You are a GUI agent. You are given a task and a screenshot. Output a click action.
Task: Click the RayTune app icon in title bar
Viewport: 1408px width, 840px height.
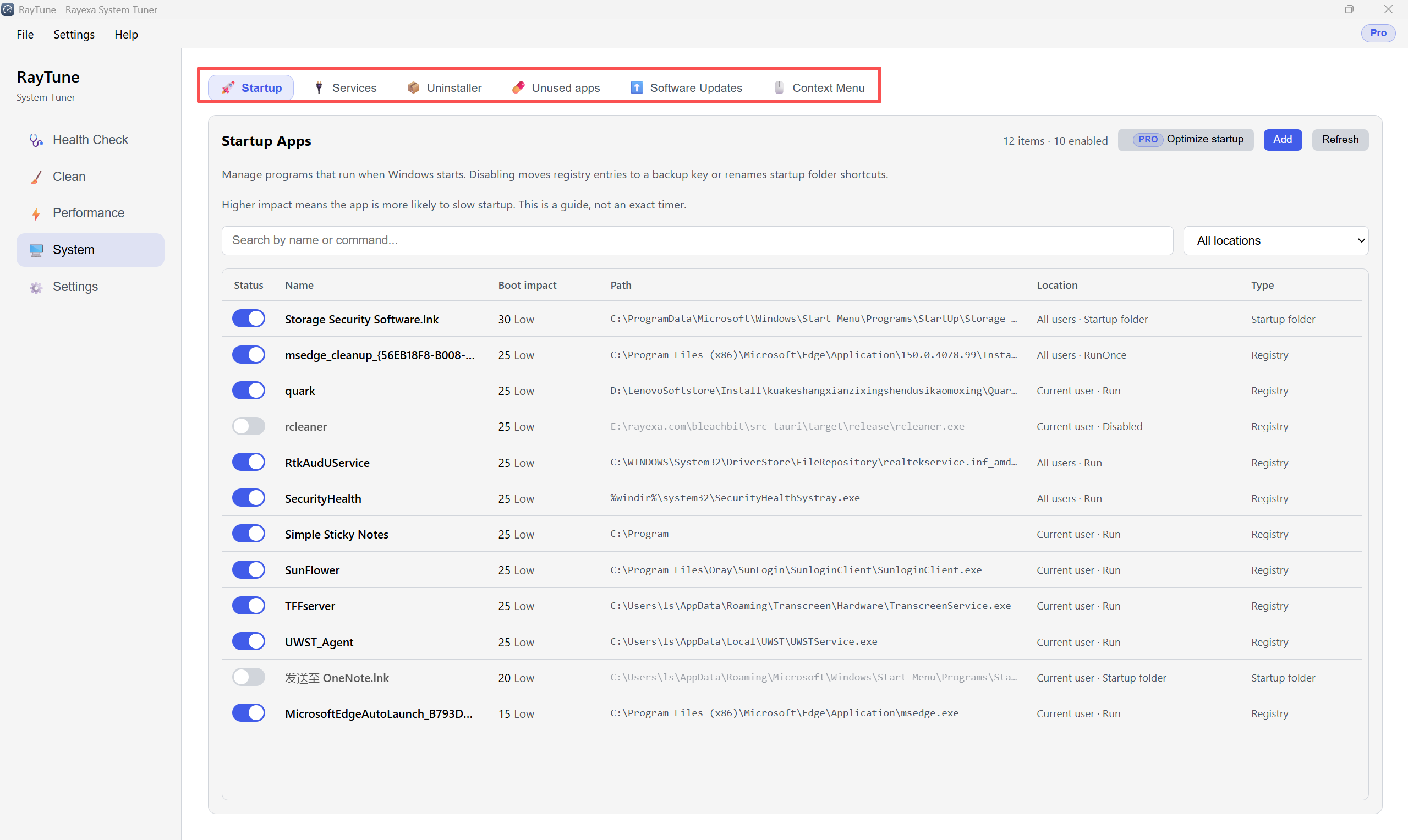point(8,9)
